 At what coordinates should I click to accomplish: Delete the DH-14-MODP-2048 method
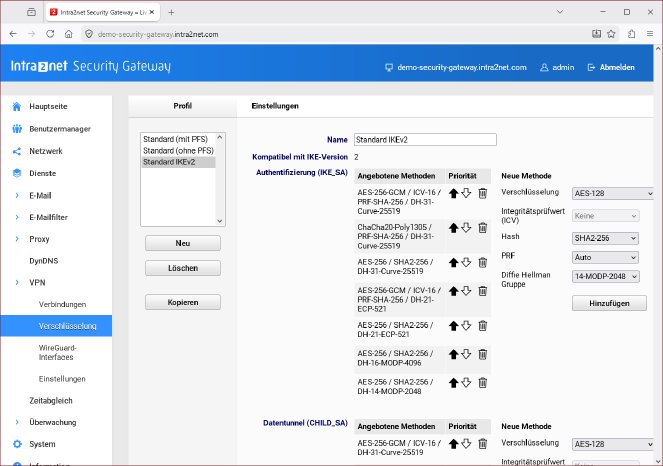(x=482, y=383)
